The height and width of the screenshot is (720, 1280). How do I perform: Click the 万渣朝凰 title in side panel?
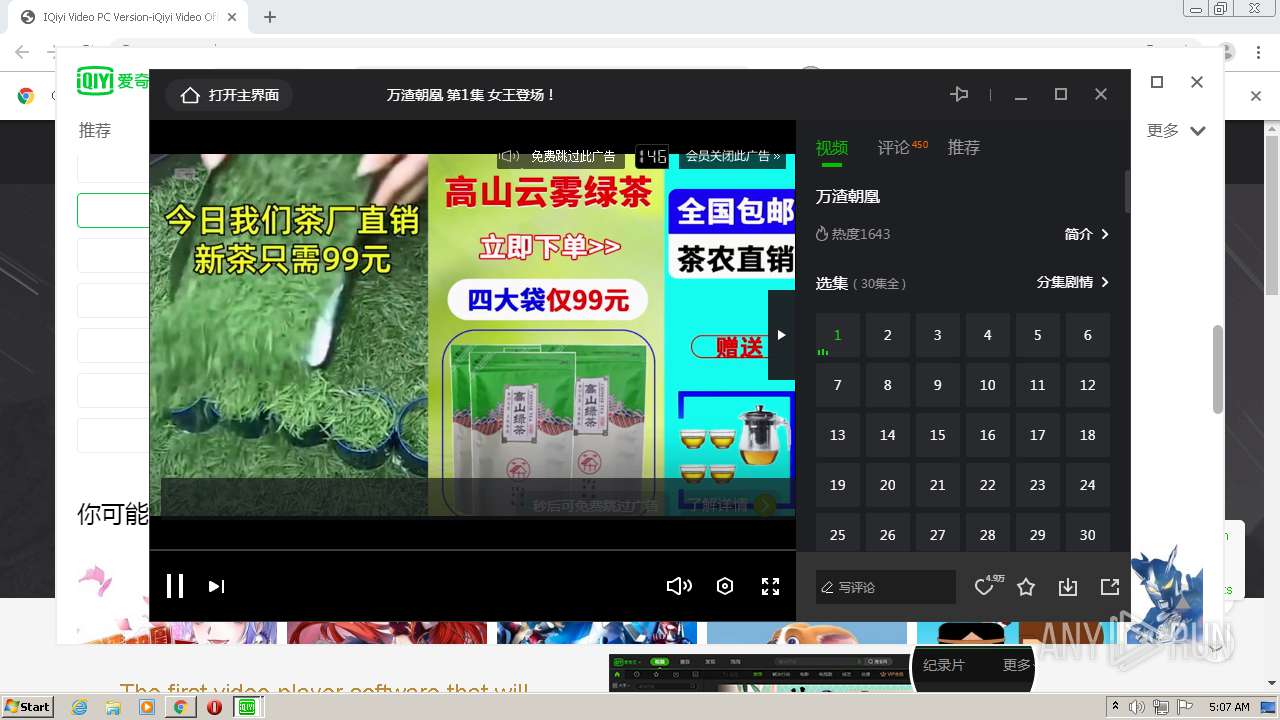pos(848,197)
